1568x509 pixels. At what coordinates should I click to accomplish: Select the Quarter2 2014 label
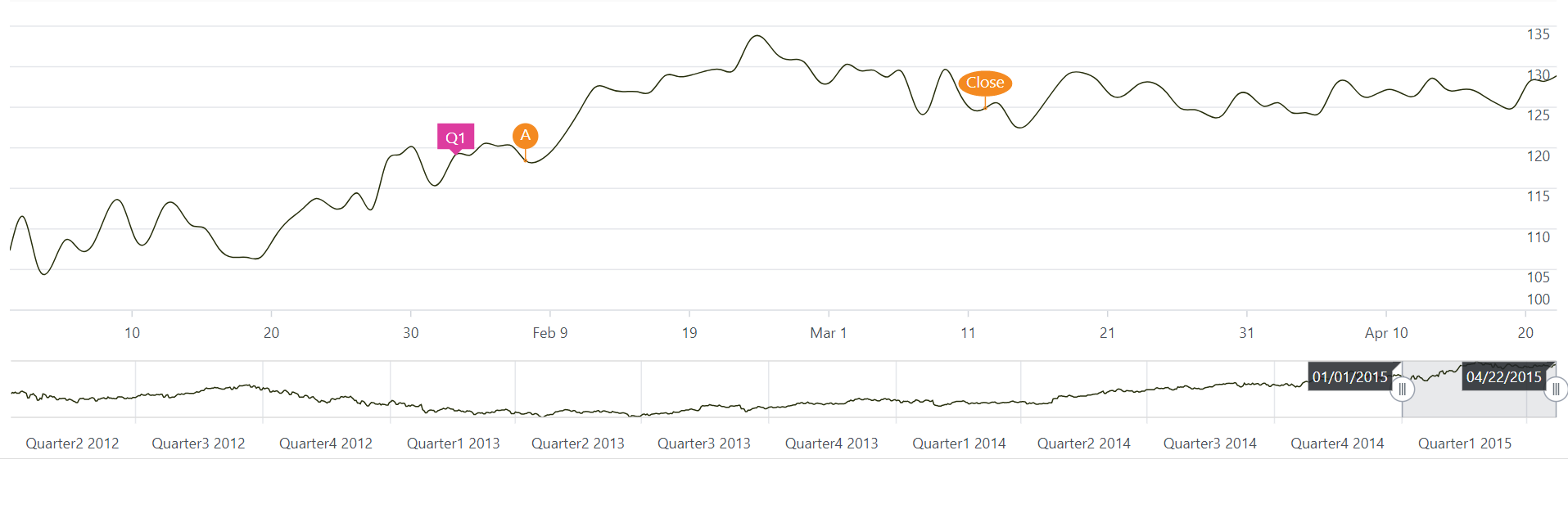coord(1083,444)
